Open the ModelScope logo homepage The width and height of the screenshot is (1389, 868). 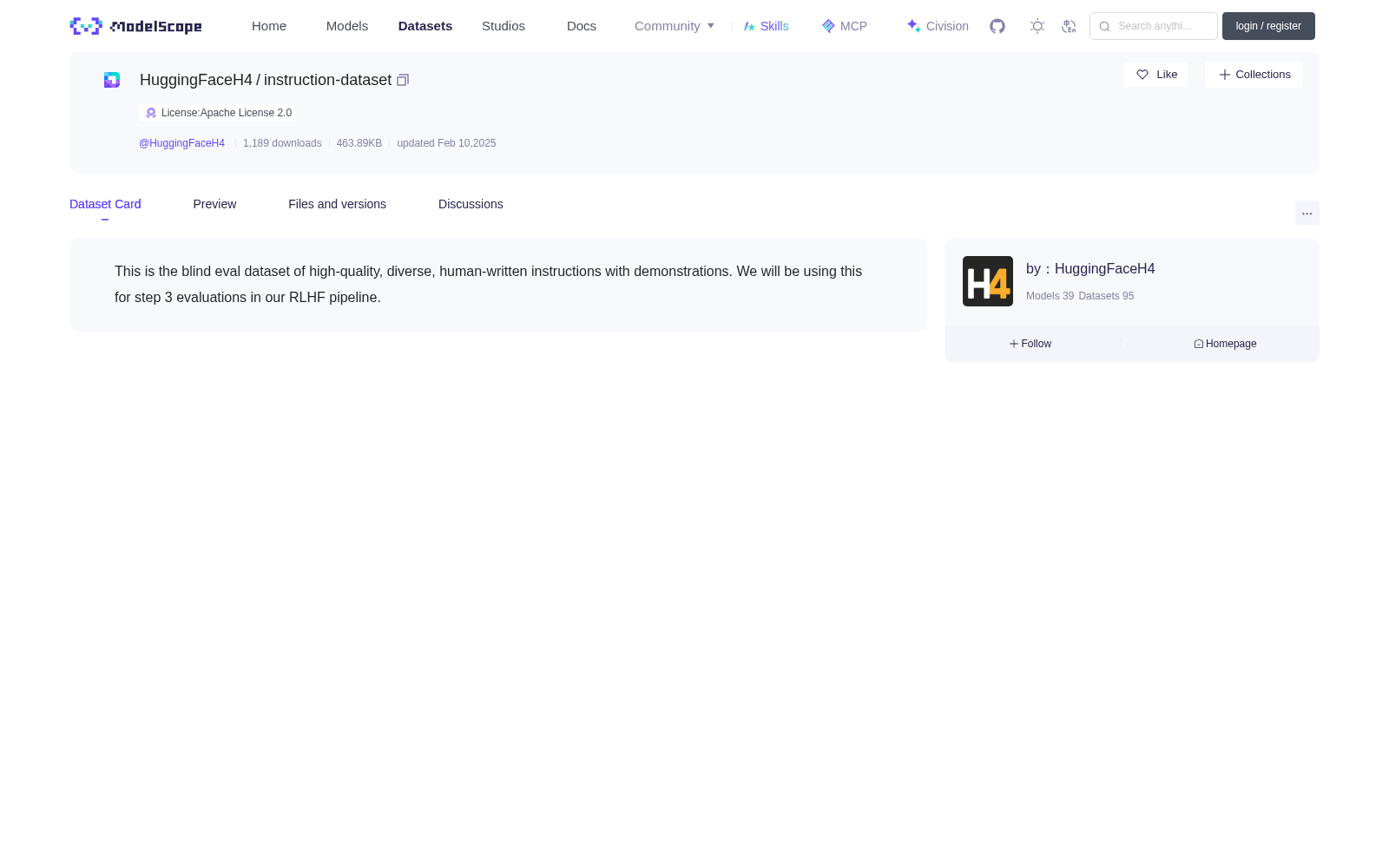(x=135, y=26)
